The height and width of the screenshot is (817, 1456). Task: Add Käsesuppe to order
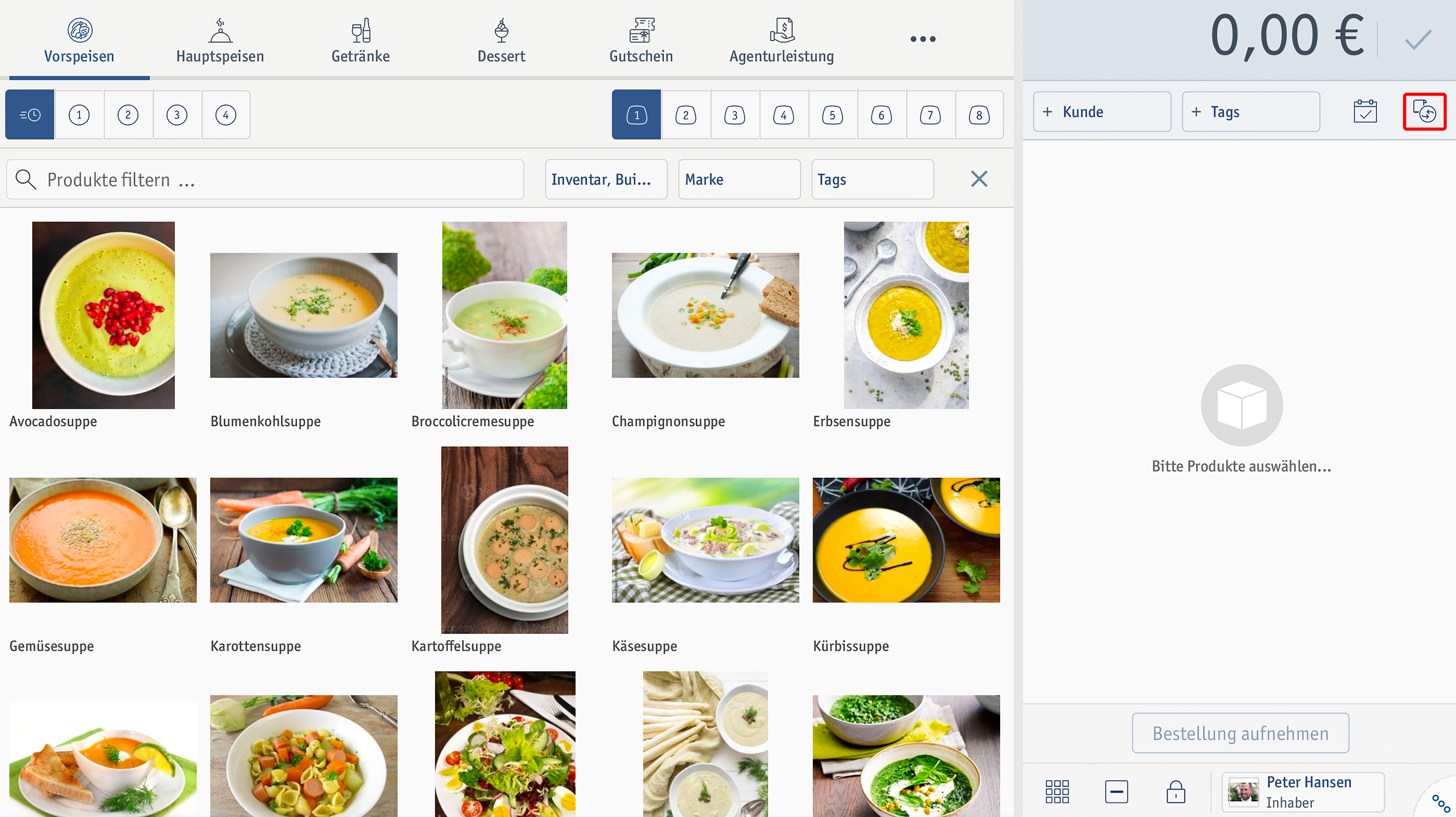pyautogui.click(x=705, y=540)
